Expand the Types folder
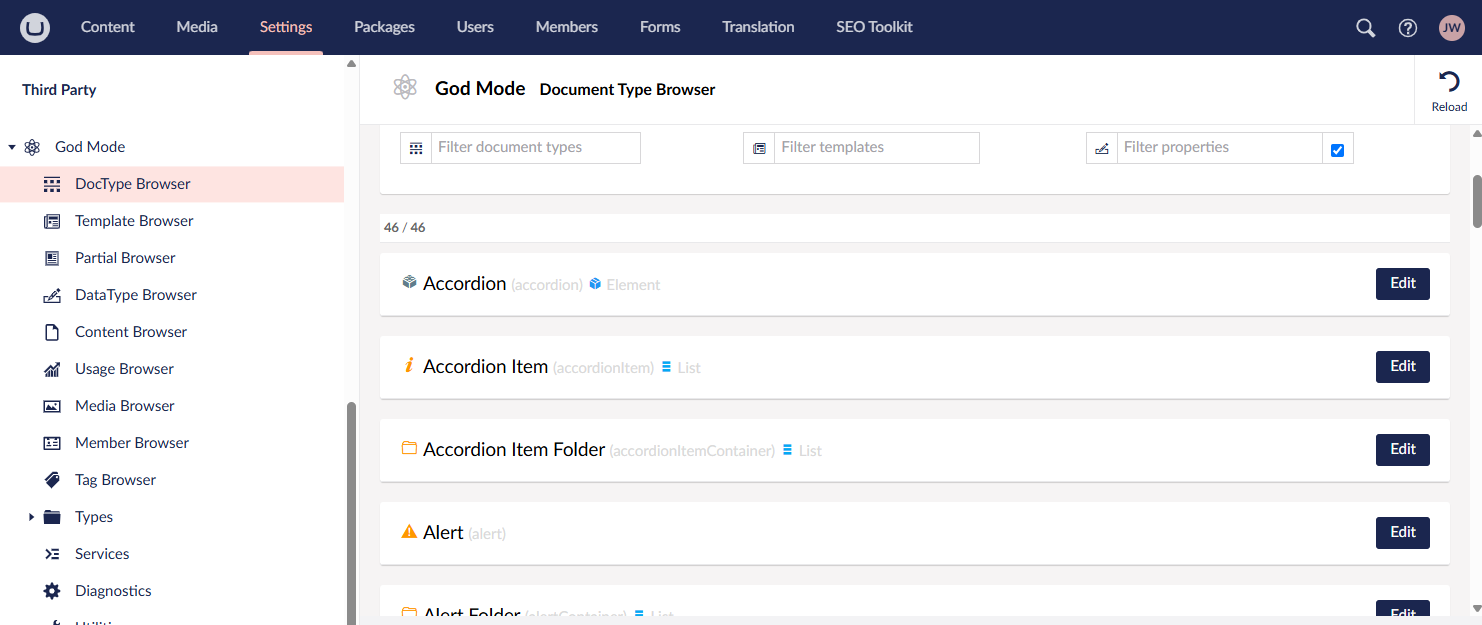1482x625 pixels. point(31,517)
